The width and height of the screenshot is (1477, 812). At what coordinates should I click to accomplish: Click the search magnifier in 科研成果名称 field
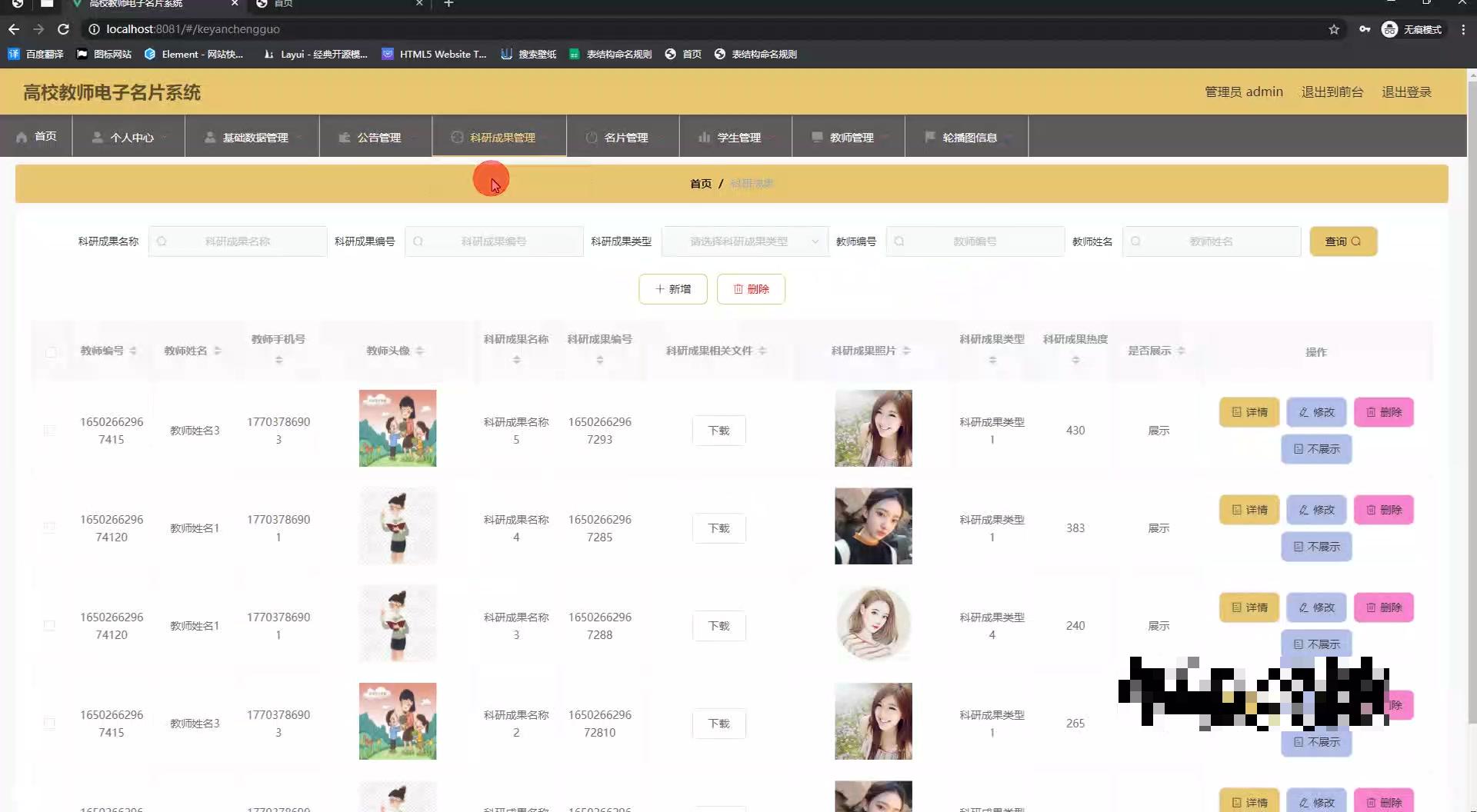point(162,241)
